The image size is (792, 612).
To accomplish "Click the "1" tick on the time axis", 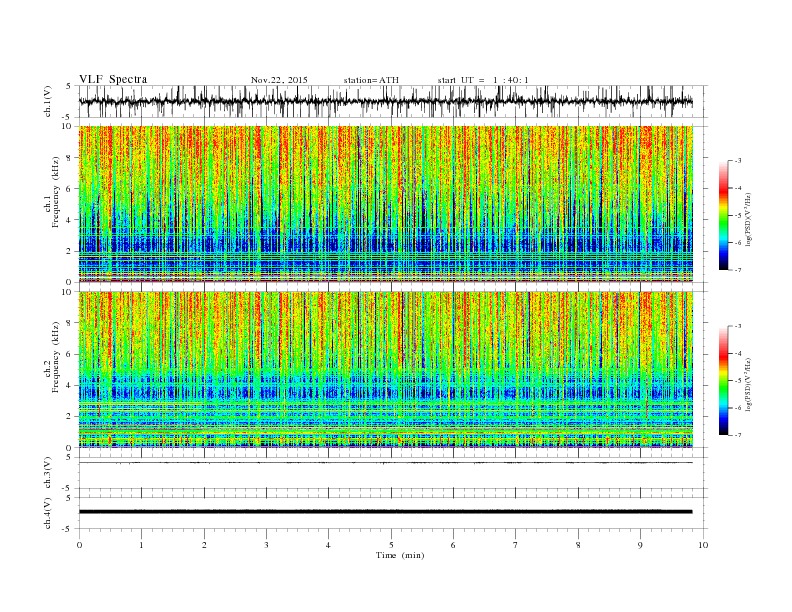I will [x=141, y=545].
